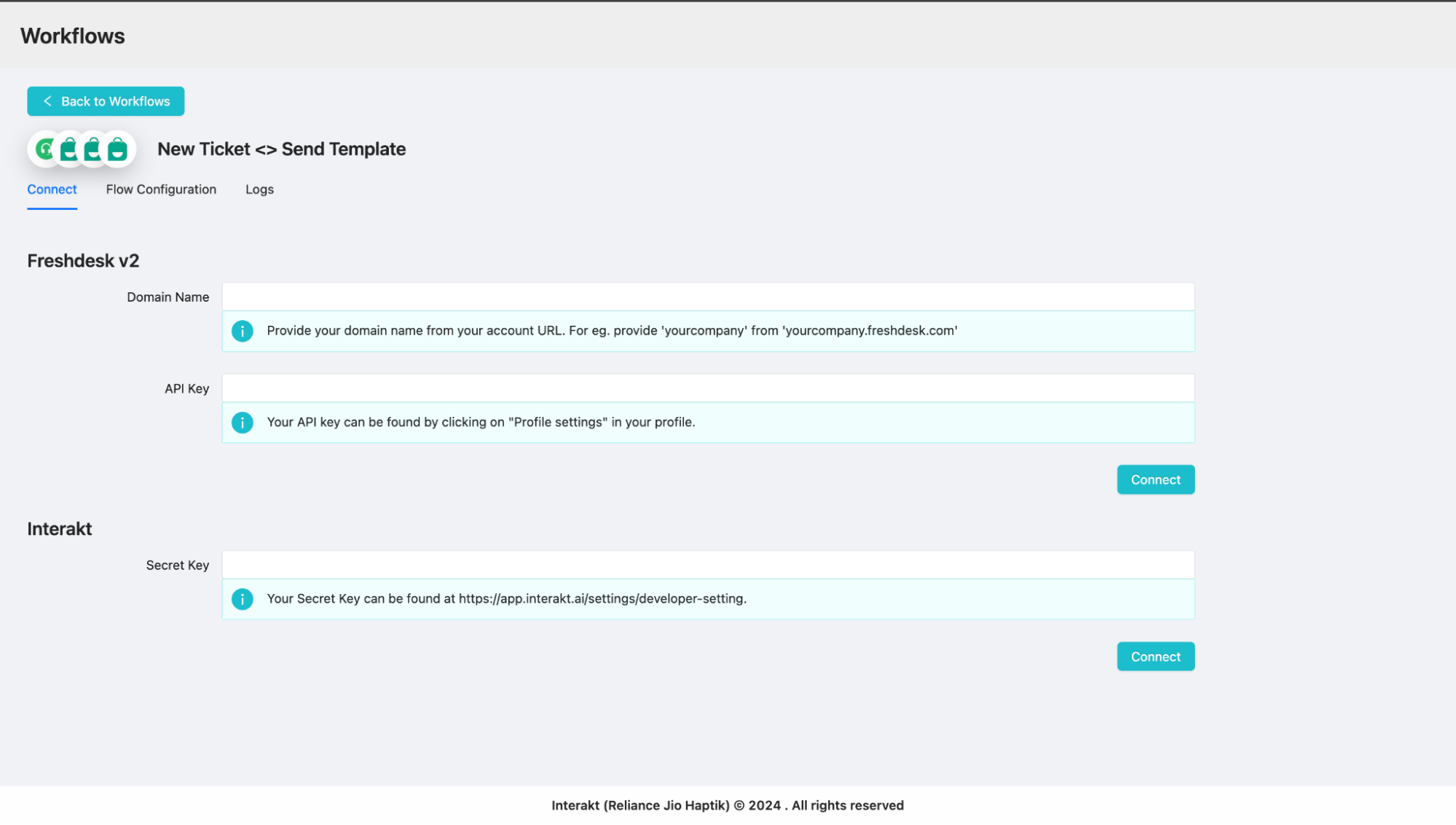Viewport: 1456px width, 825px height.
Task: Select the middle shopping-bag app icon
Action: 93,149
